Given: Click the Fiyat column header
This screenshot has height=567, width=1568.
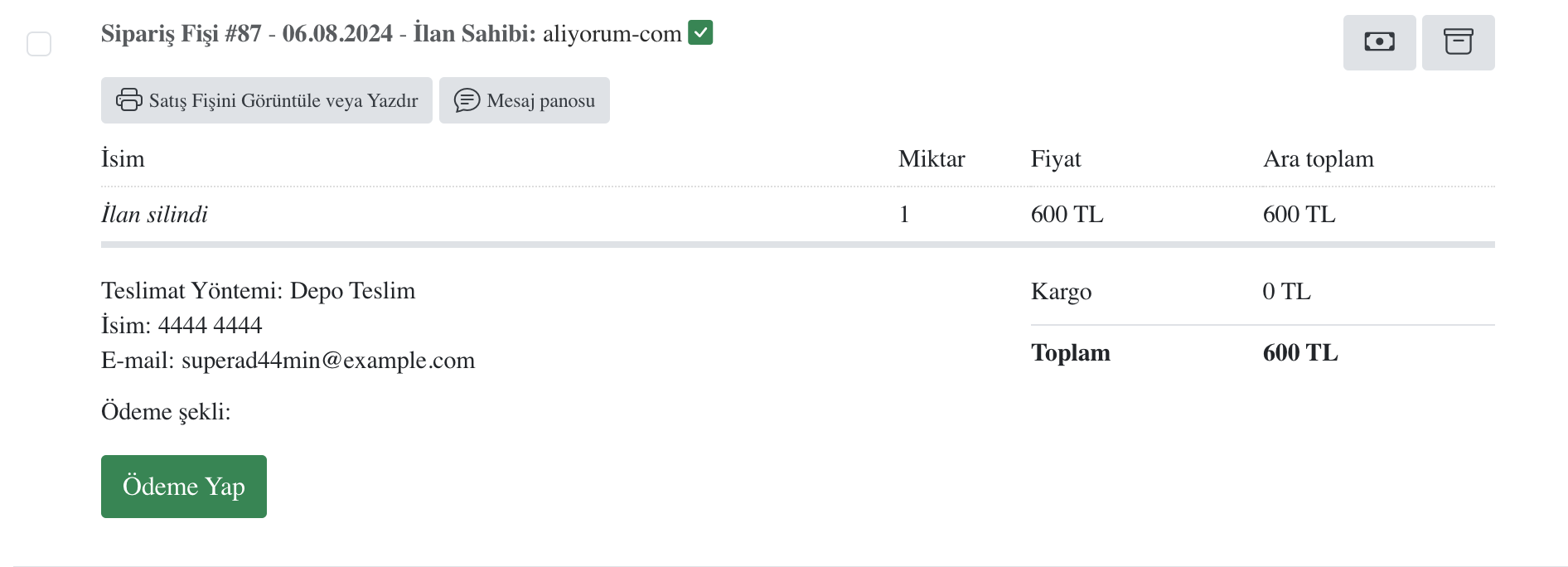Looking at the screenshot, I should tap(1056, 159).
